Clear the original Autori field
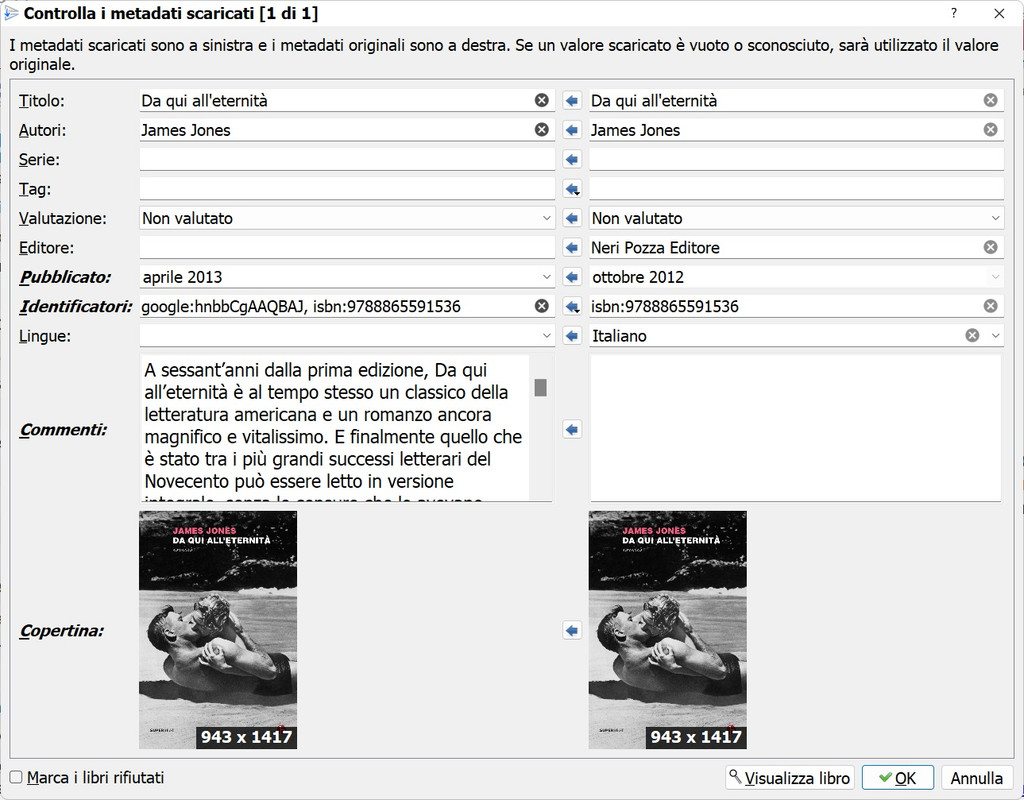 [991, 129]
